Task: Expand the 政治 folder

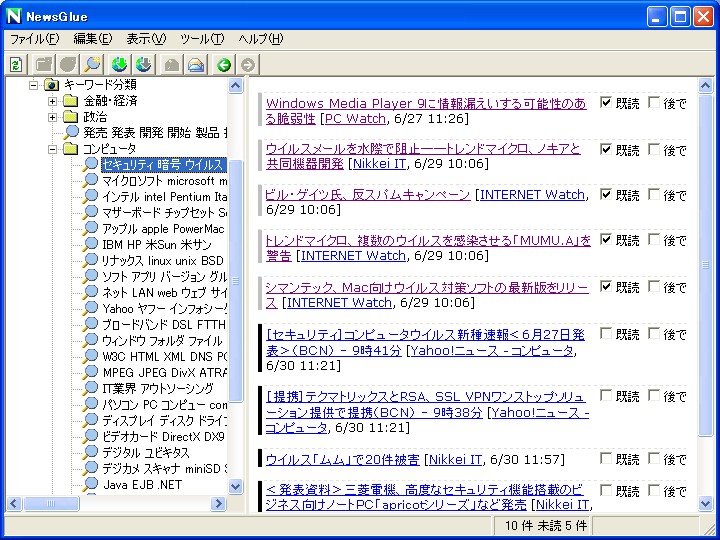Action: (52, 117)
